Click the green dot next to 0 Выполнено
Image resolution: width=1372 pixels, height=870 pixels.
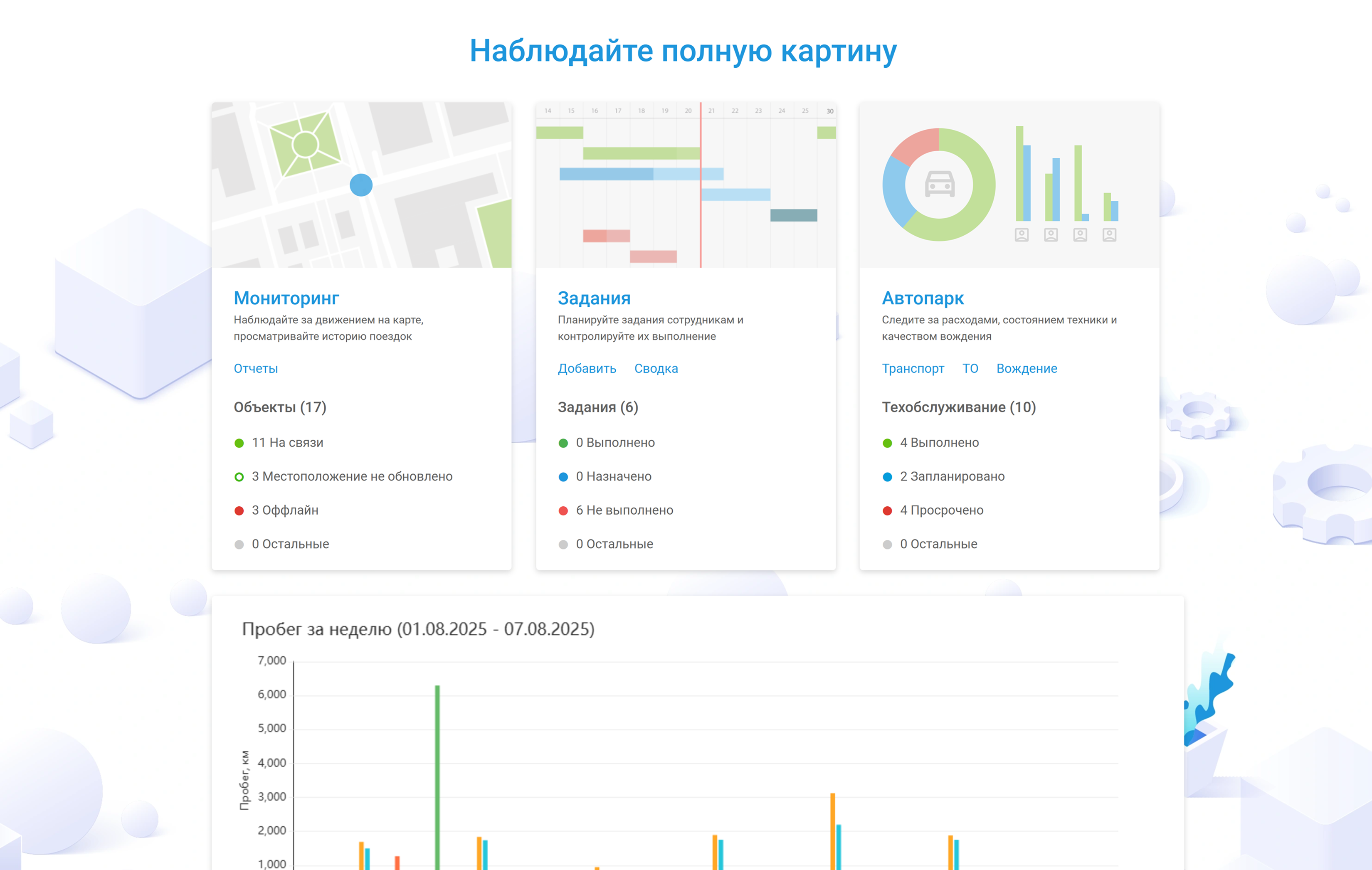tap(563, 443)
